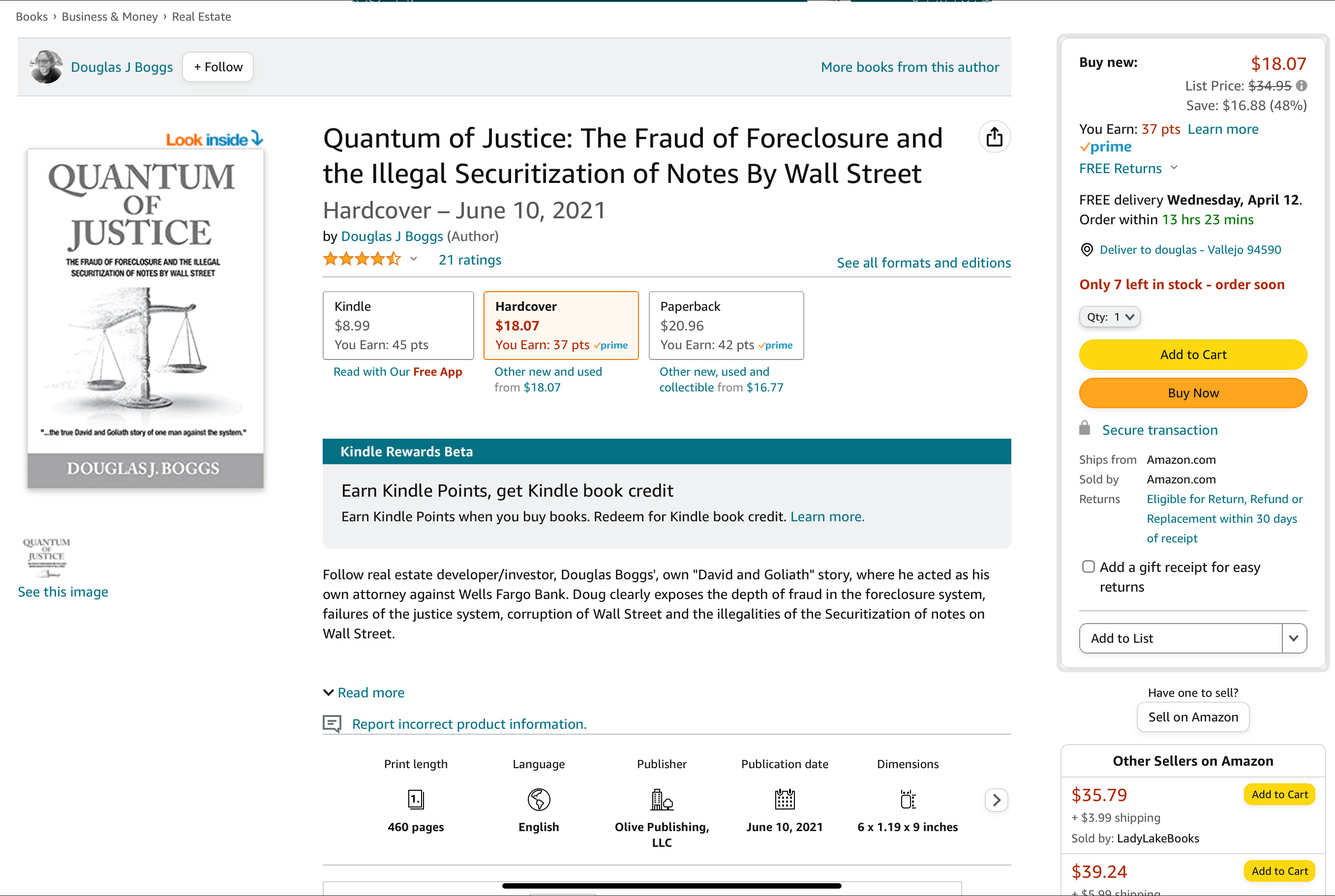This screenshot has width=1335, height=896.
Task: Click the list price info icon
Action: point(1301,86)
